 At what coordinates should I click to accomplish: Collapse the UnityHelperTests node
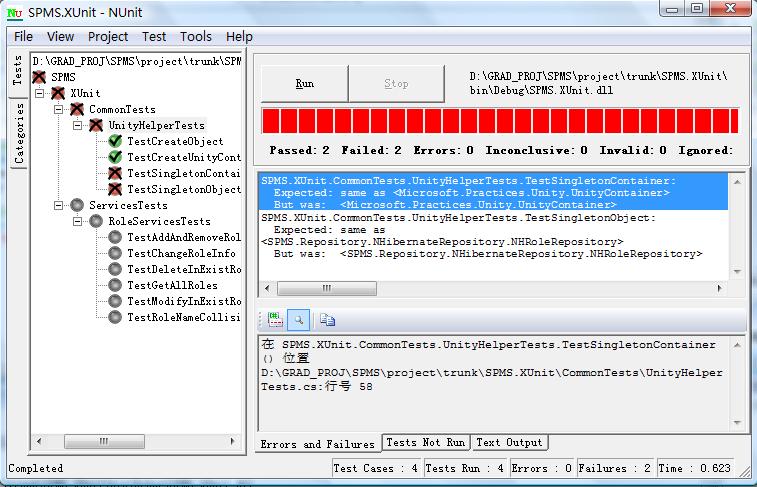click(77, 125)
